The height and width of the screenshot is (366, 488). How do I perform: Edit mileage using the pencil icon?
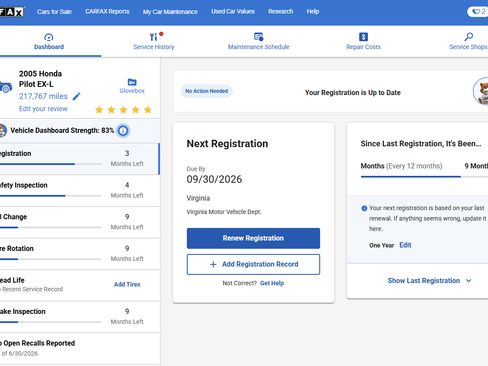coord(76,97)
